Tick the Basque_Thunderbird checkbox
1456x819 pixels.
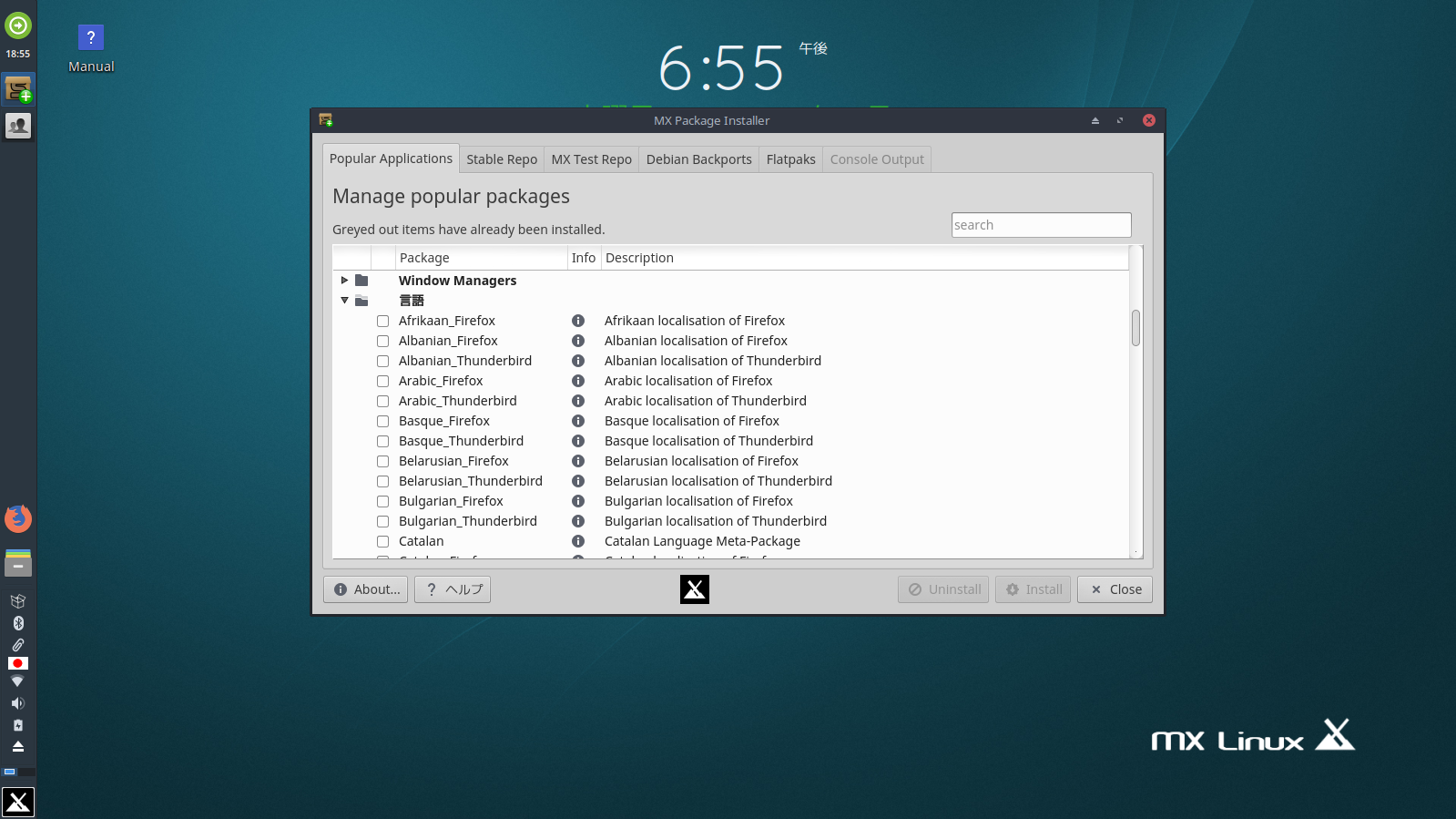(383, 441)
